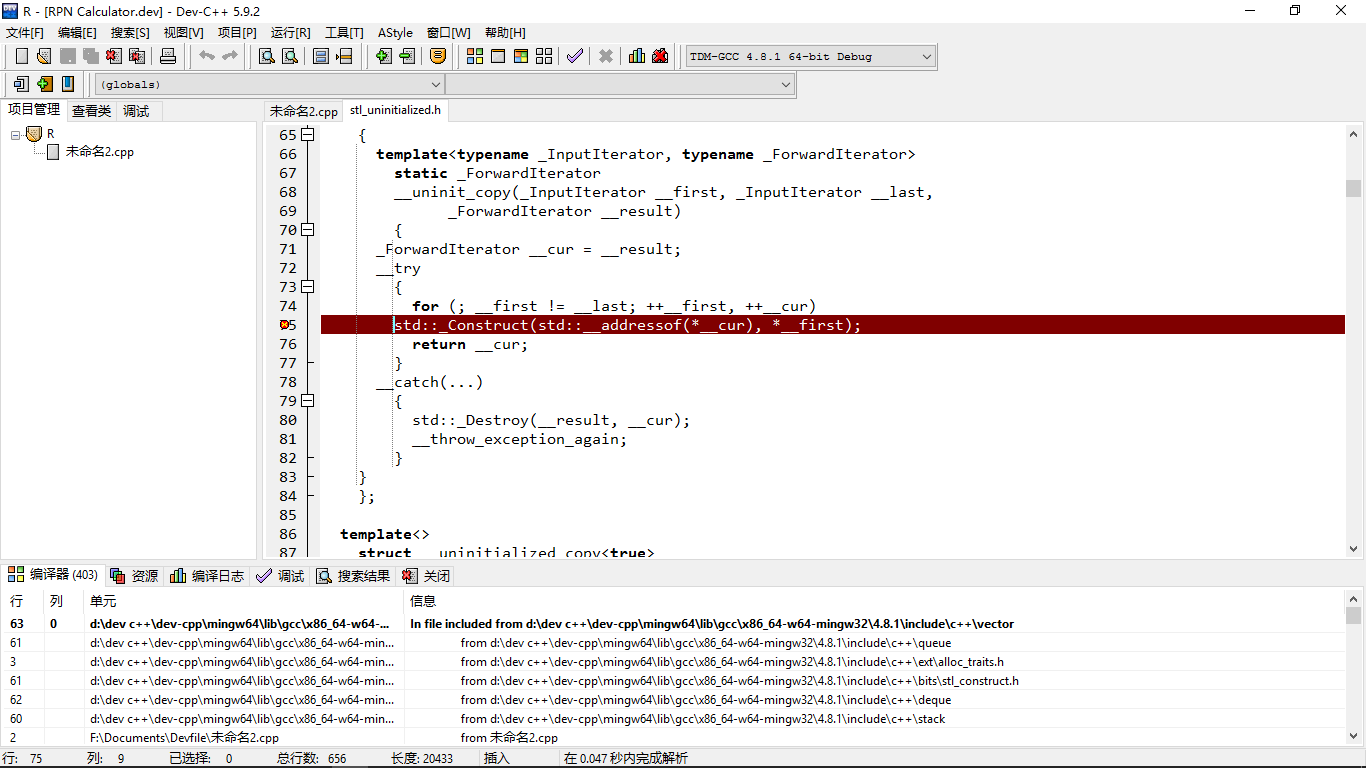Screen dimensions: 1366x768
Task: Click the Add file to project icon
Action: click(383, 56)
